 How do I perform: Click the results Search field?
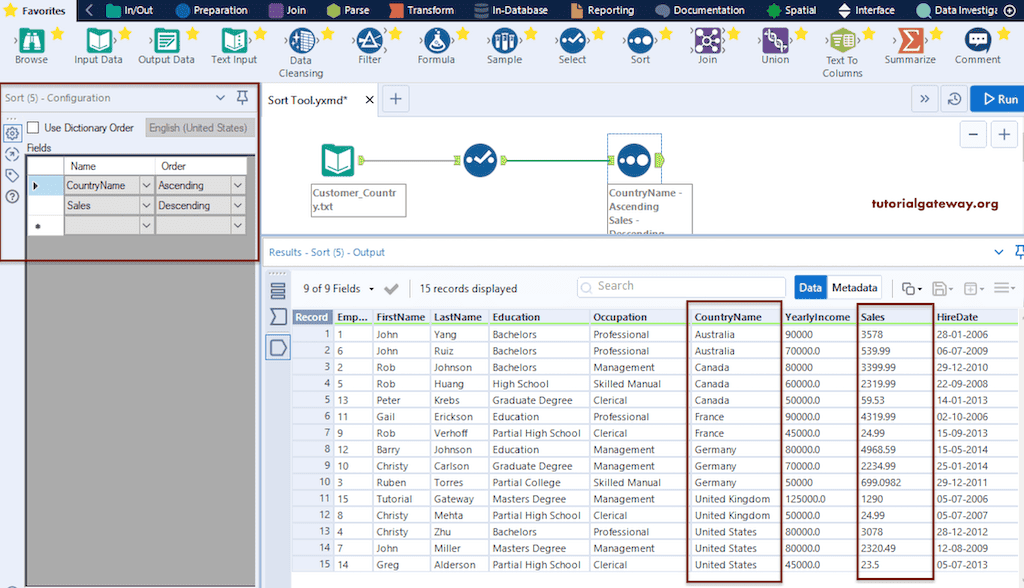(680, 287)
